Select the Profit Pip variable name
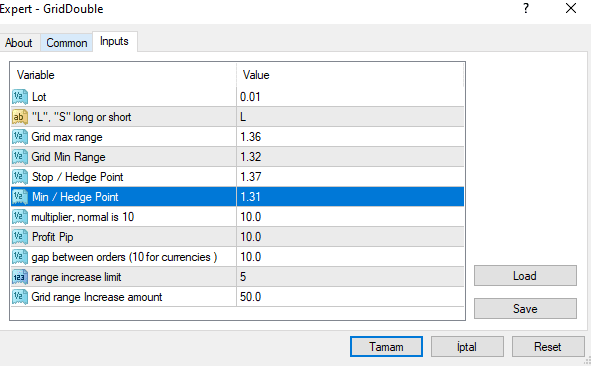 53,237
